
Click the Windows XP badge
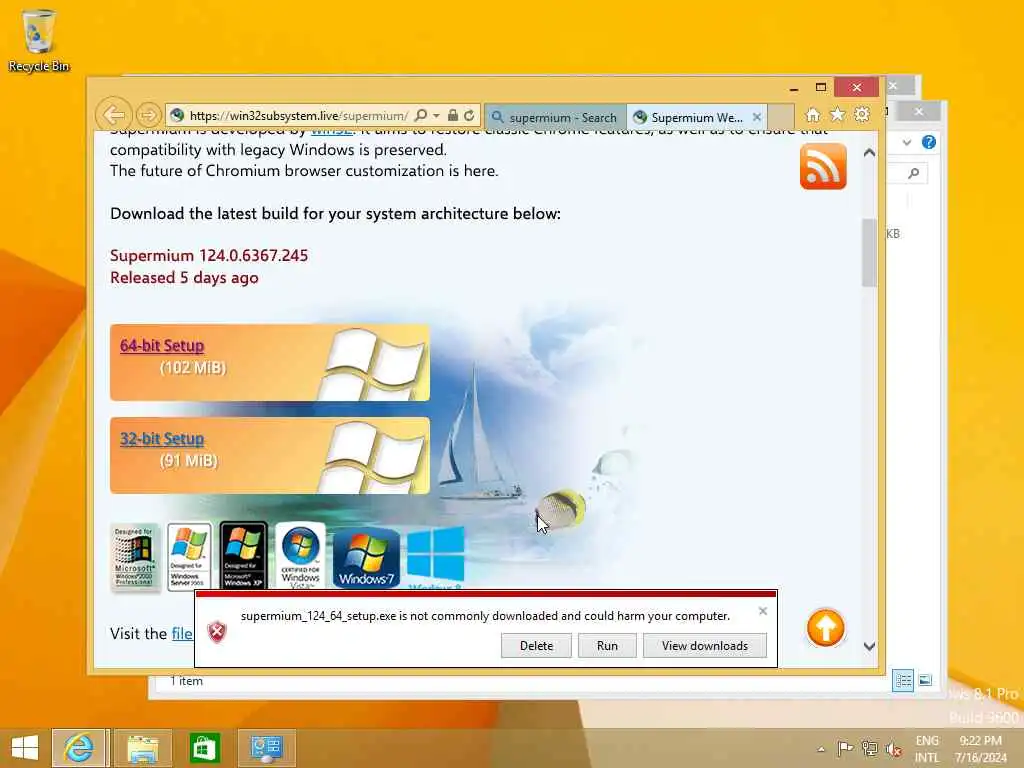point(243,556)
